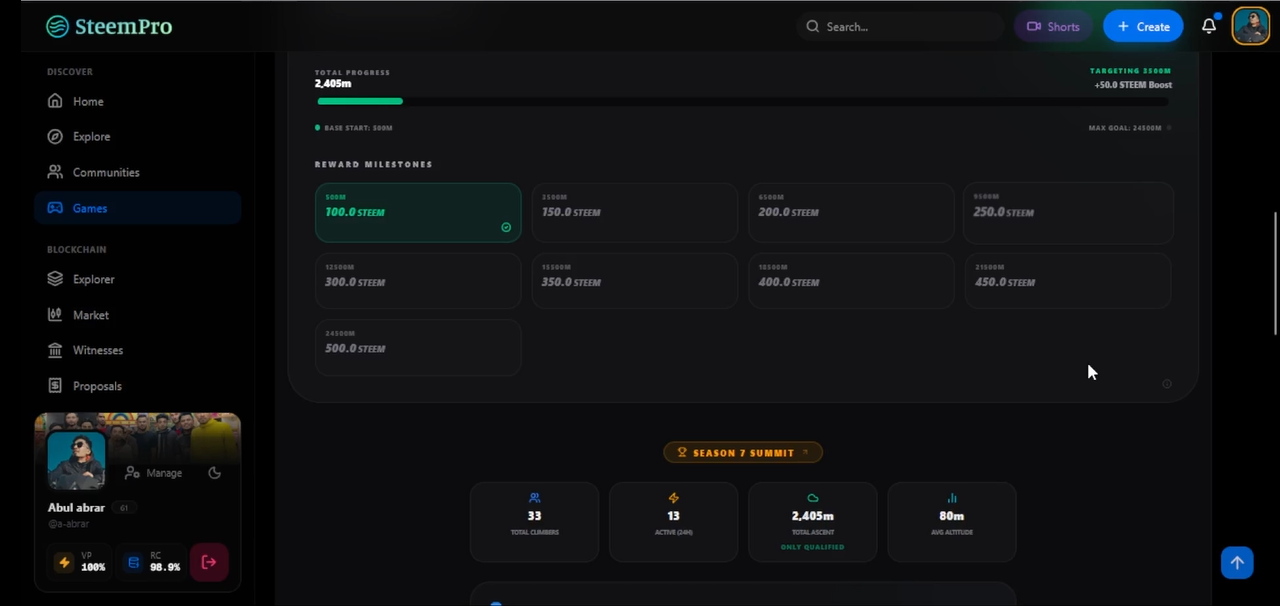Select the 500.0 STEEM milestone card
The width and height of the screenshot is (1280, 606).
(x=418, y=347)
